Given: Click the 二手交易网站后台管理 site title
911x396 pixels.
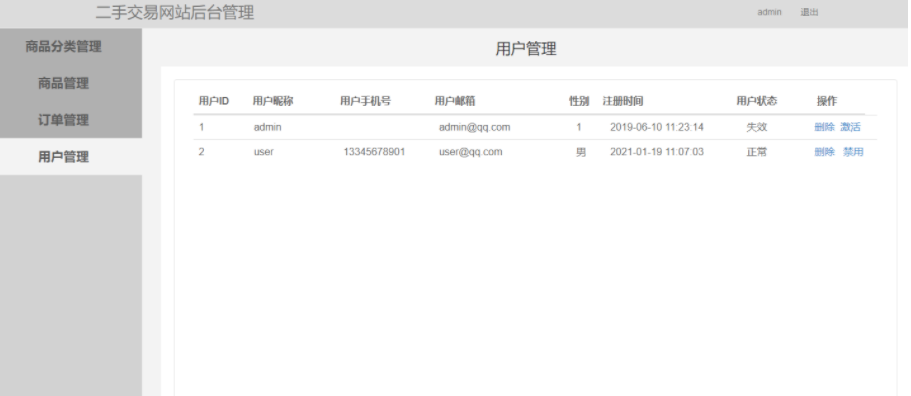Looking at the screenshot, I should (175, 12).
